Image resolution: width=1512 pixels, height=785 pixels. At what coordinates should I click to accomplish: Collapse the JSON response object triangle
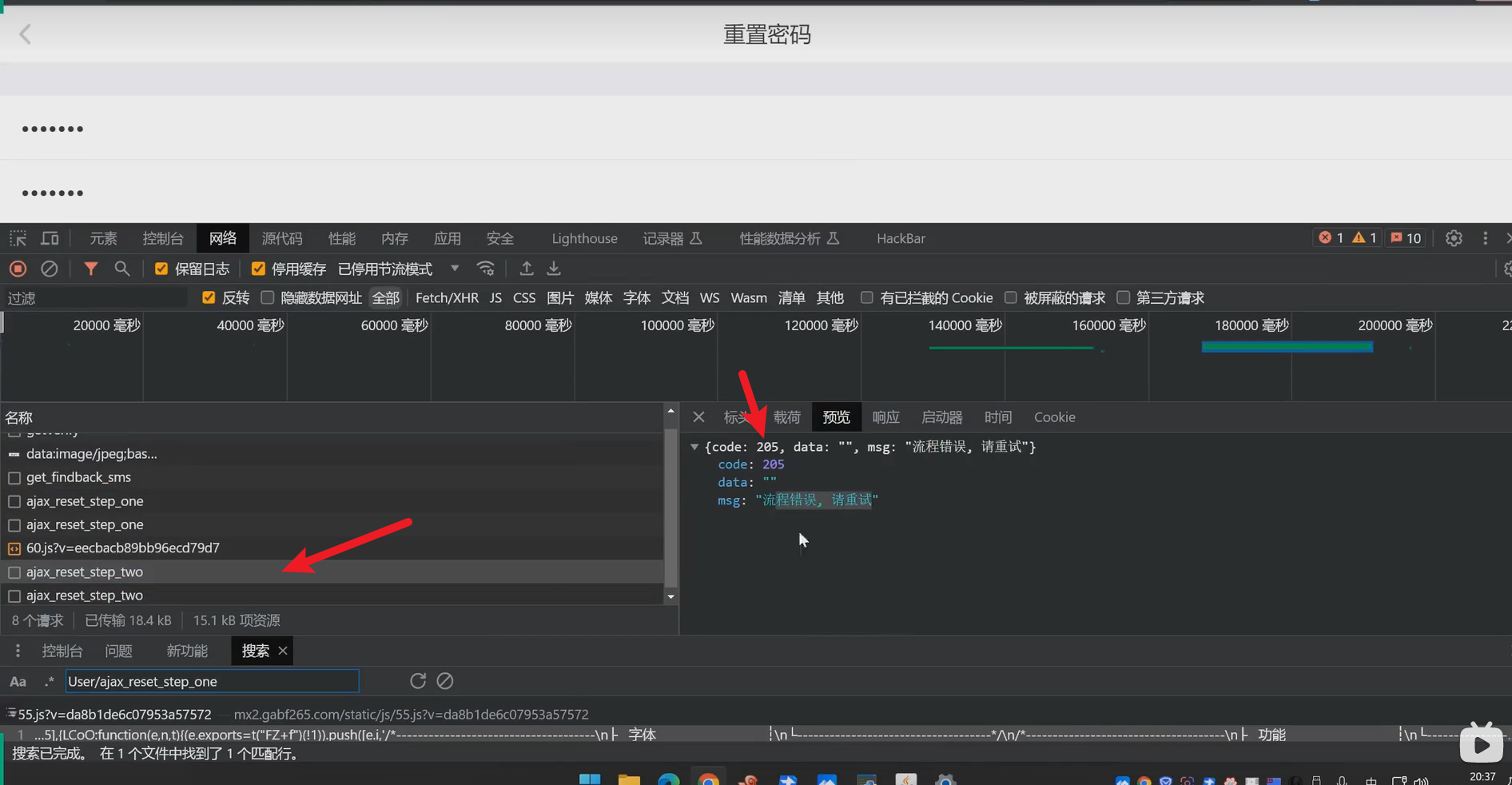coord(694,447)
